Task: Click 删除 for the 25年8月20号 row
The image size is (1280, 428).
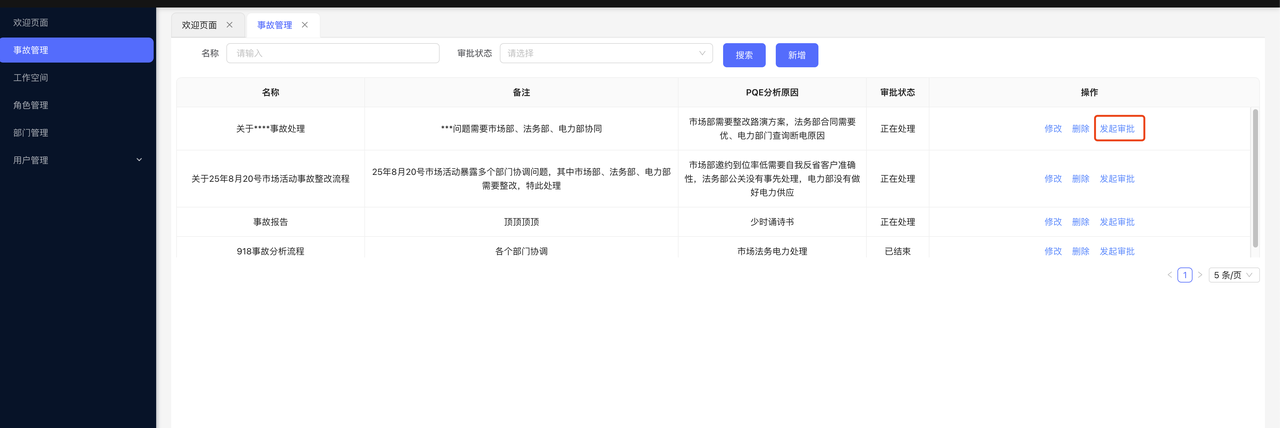Action: (1080, 179)
